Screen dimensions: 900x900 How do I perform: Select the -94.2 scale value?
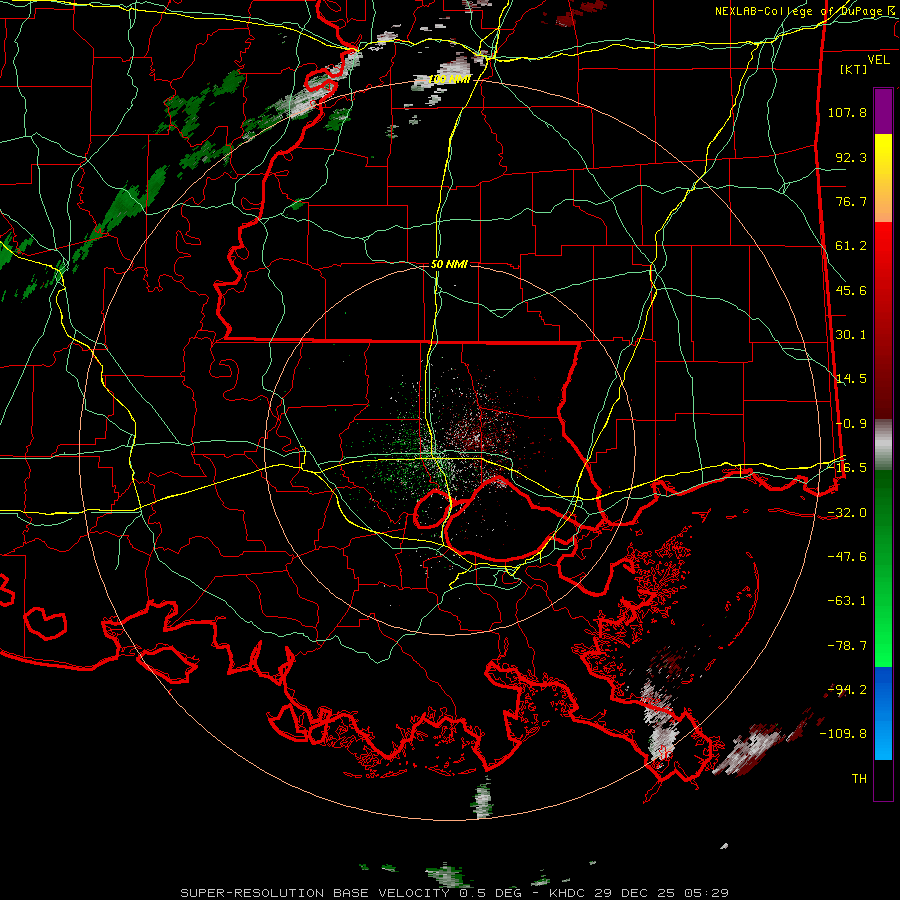tap(847, 690)
